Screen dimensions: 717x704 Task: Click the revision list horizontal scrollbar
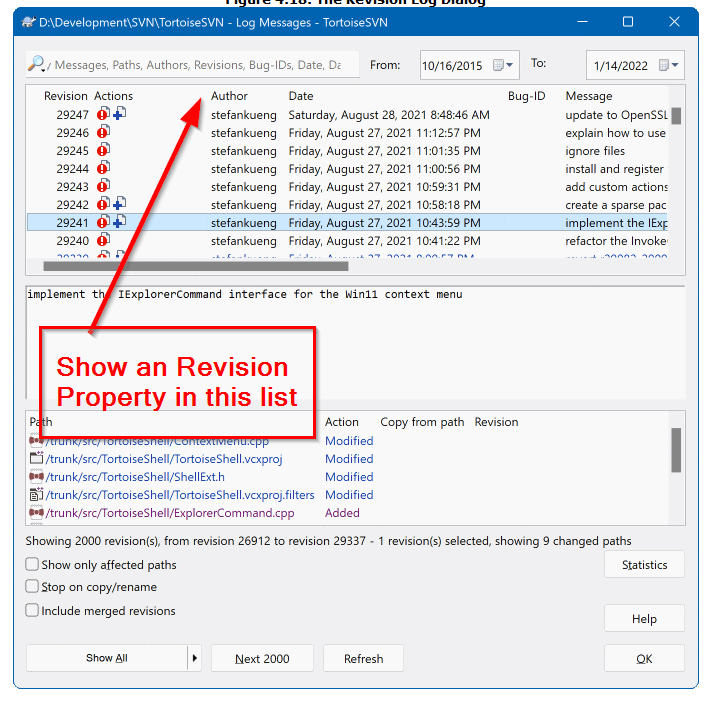click(x=196, y=266)
